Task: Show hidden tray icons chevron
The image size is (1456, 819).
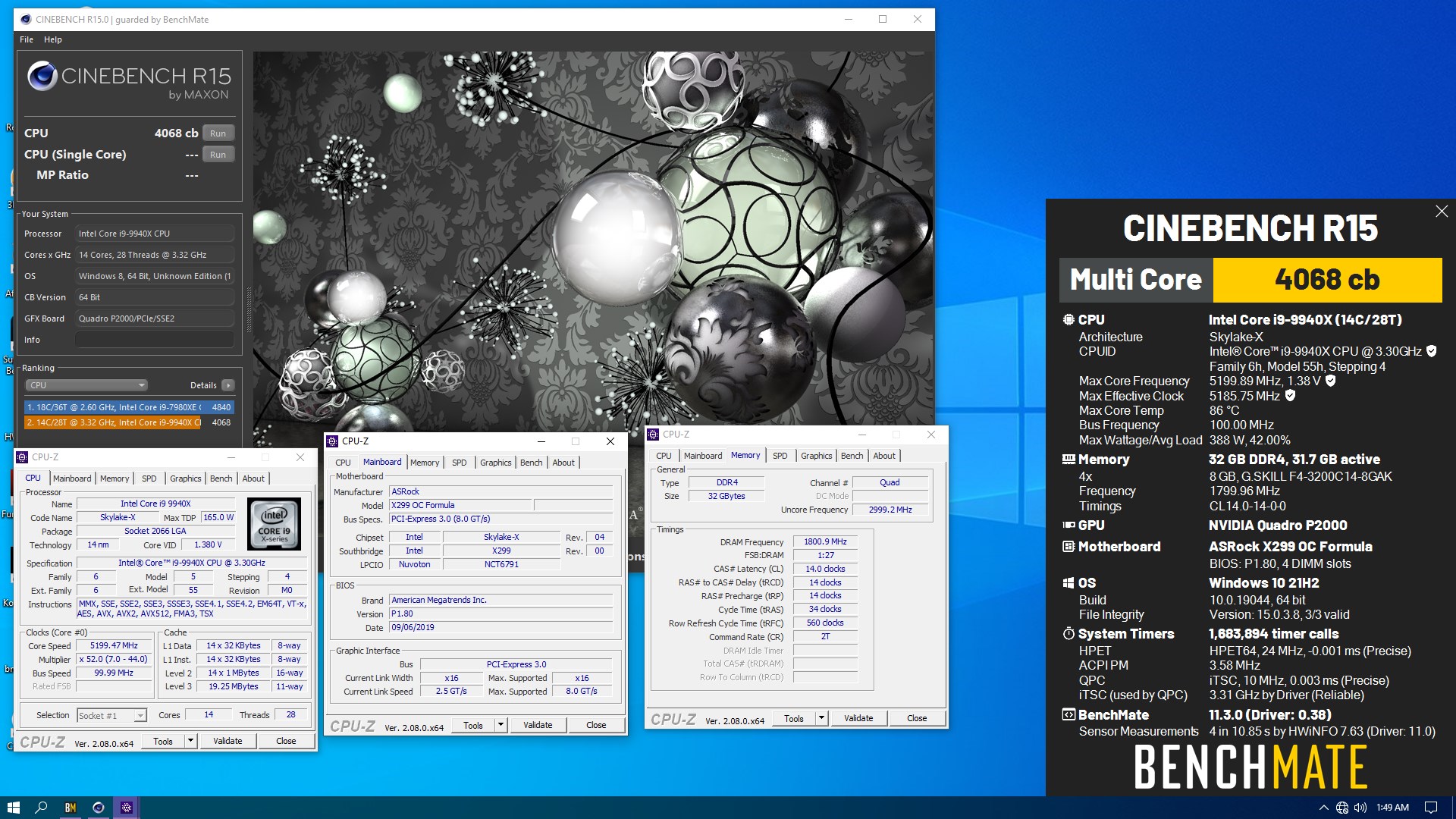Action: (1324, 808)
